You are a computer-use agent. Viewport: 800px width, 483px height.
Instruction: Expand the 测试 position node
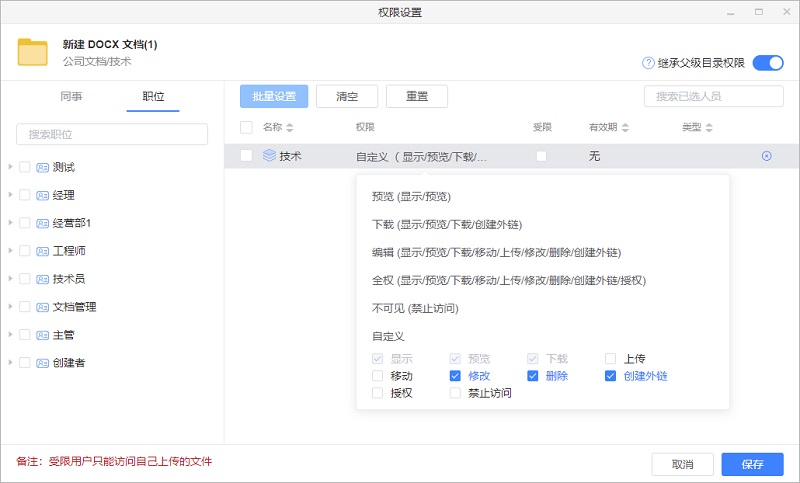tap(10, 167)
